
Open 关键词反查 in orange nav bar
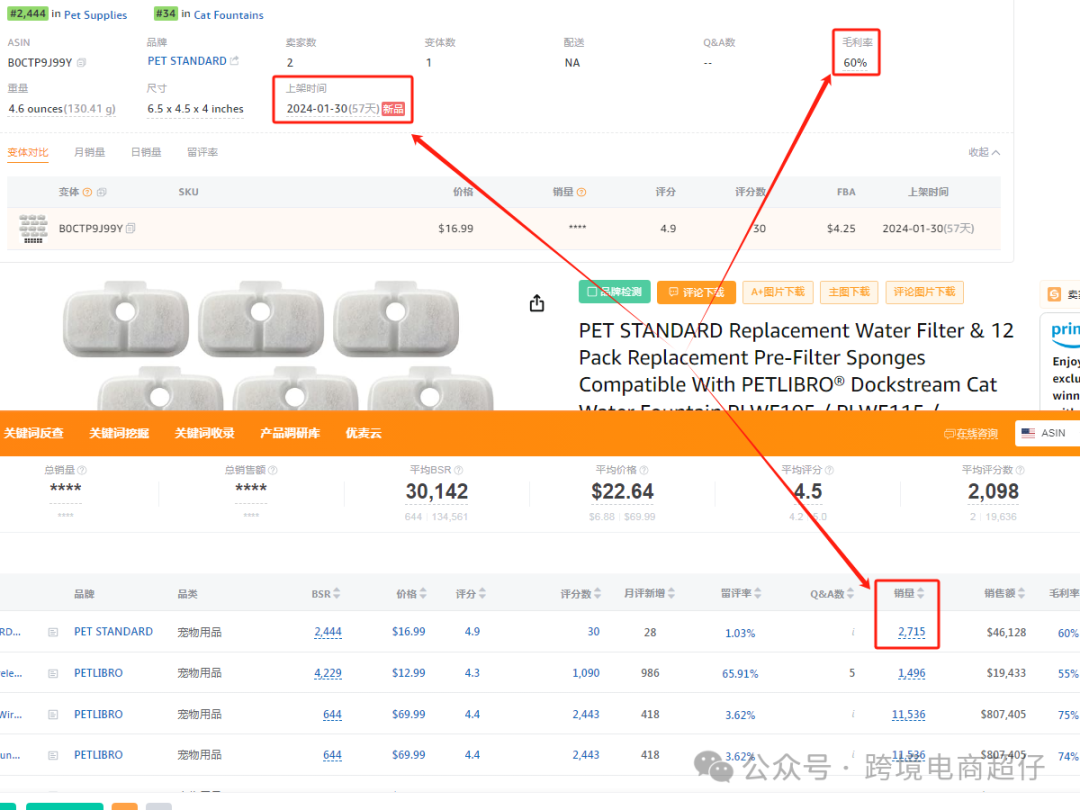click(x=34, y=433)
